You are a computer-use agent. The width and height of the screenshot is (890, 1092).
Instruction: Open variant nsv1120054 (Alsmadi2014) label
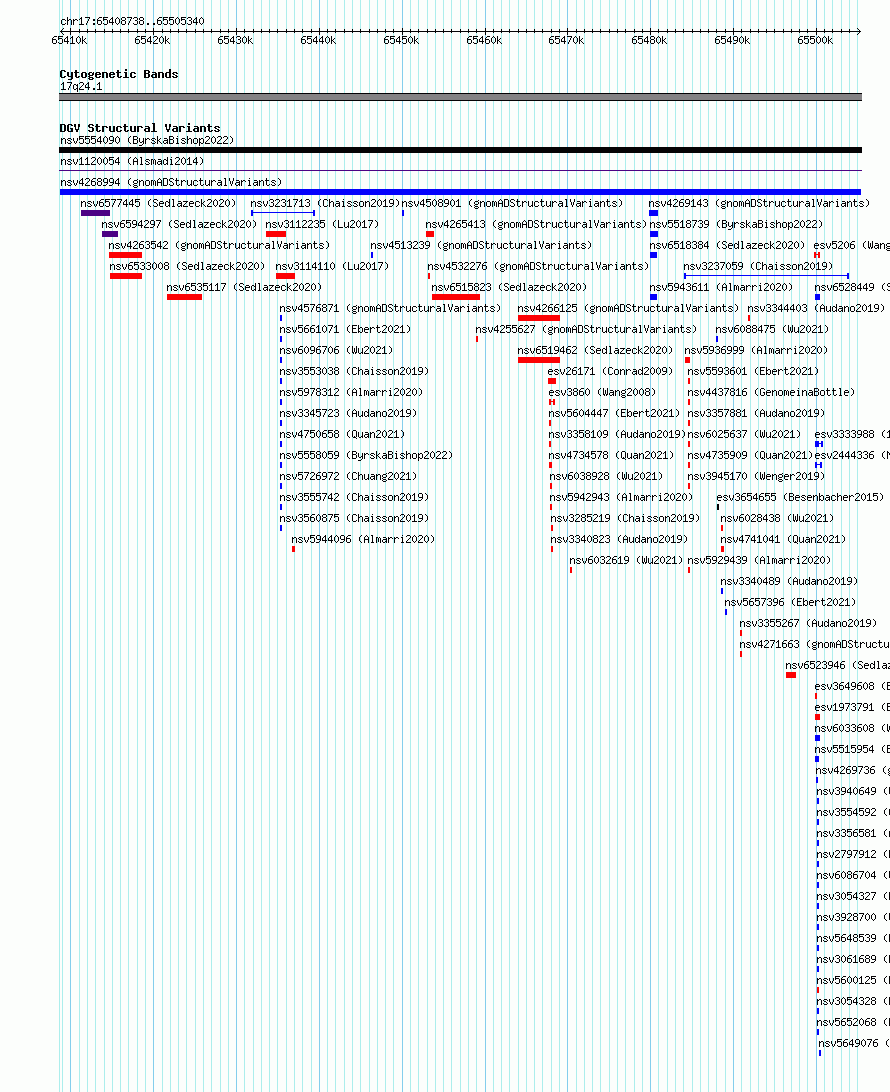[x=132, y=162]
